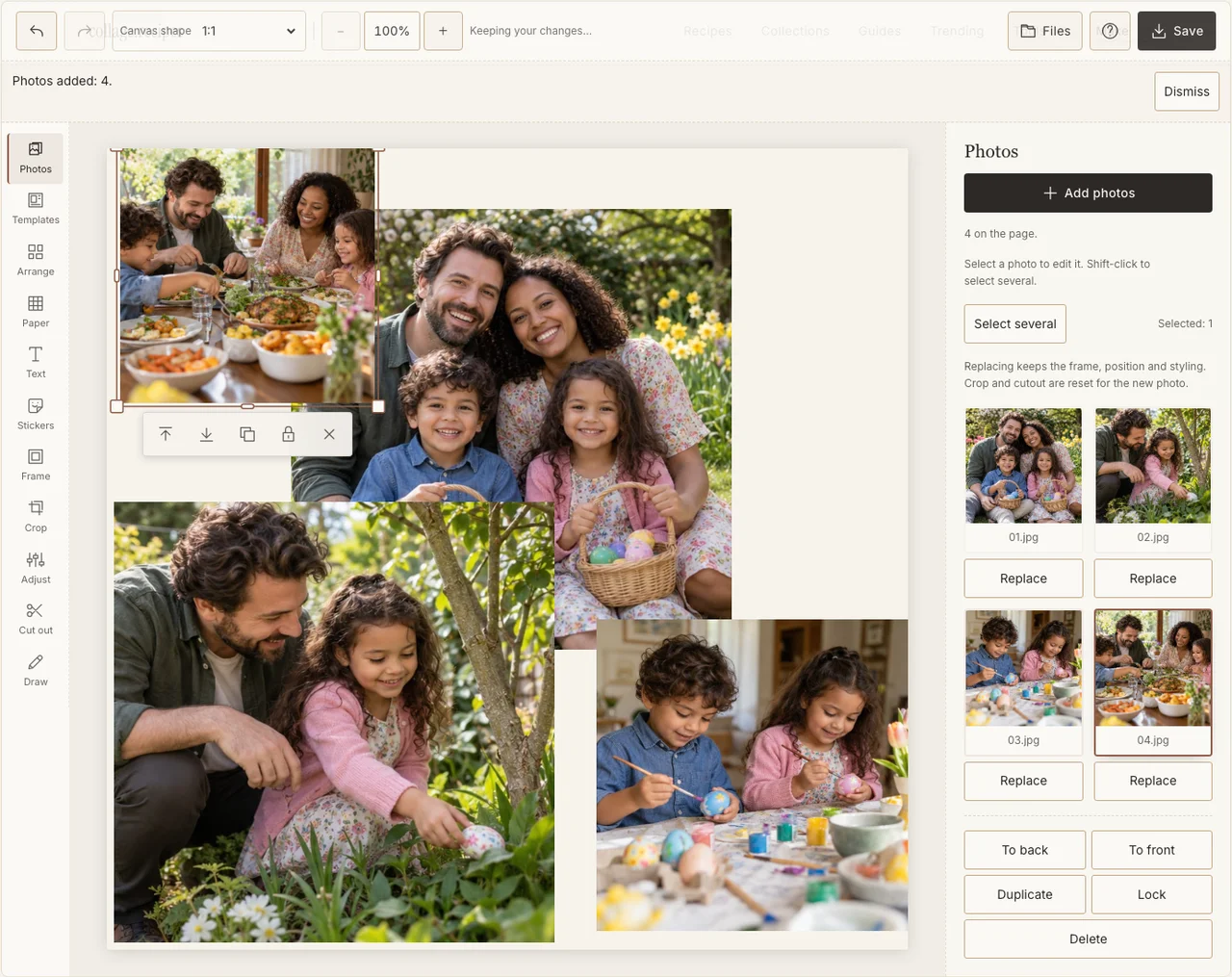Viewport: 1232px width, 977px height.
Task: Select the Text tool
Action: (36, 363)
